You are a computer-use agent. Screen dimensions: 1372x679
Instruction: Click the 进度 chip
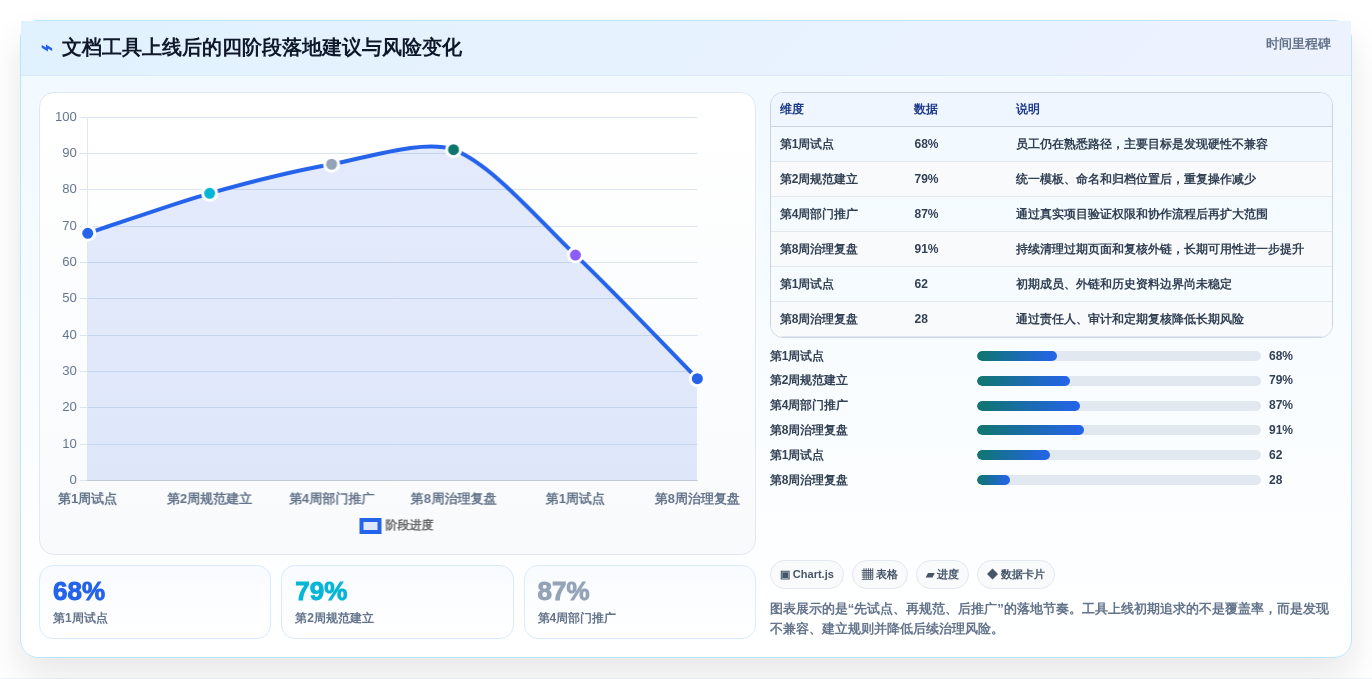tap(942, 574)
